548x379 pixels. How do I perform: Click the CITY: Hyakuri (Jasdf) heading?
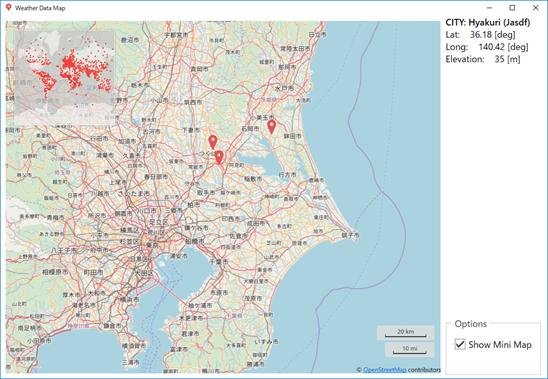(x=488, y=22)
